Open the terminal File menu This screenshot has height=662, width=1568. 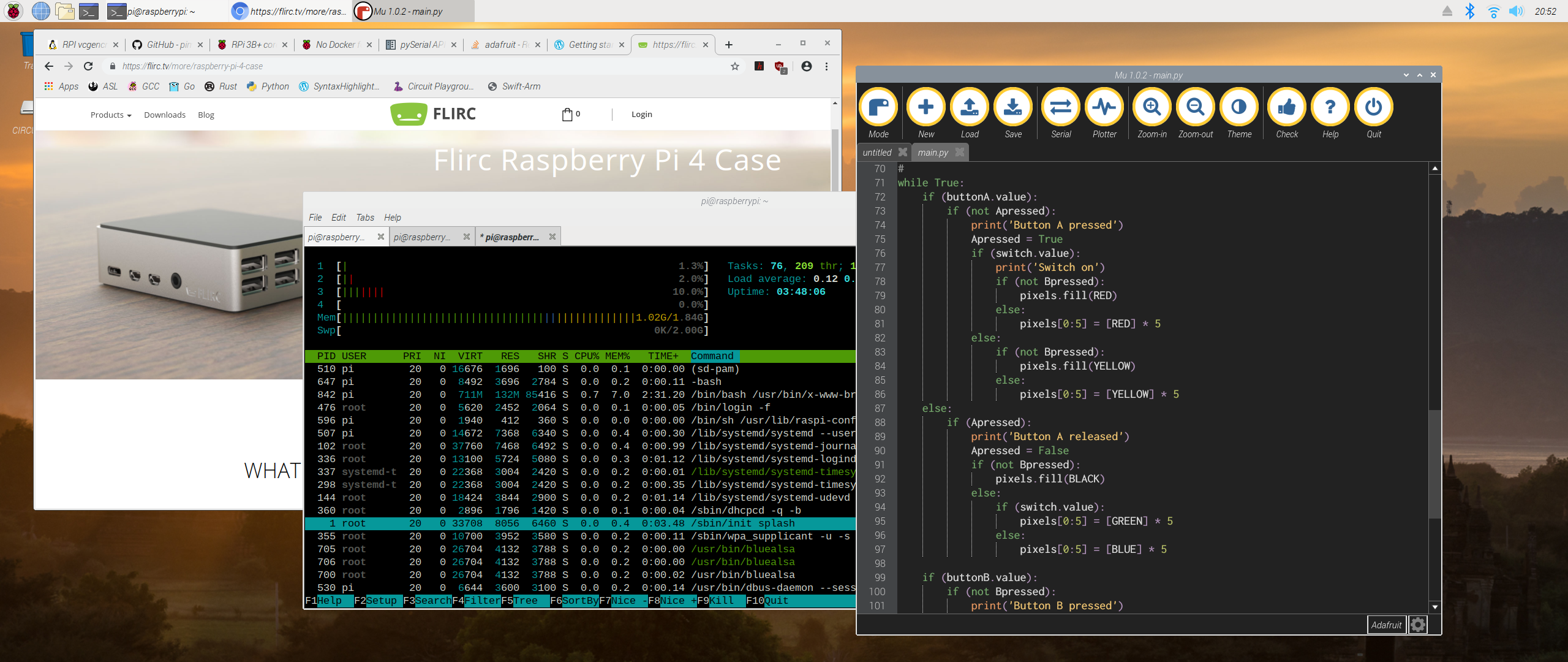pyautogui.click(x=315, y=218)
